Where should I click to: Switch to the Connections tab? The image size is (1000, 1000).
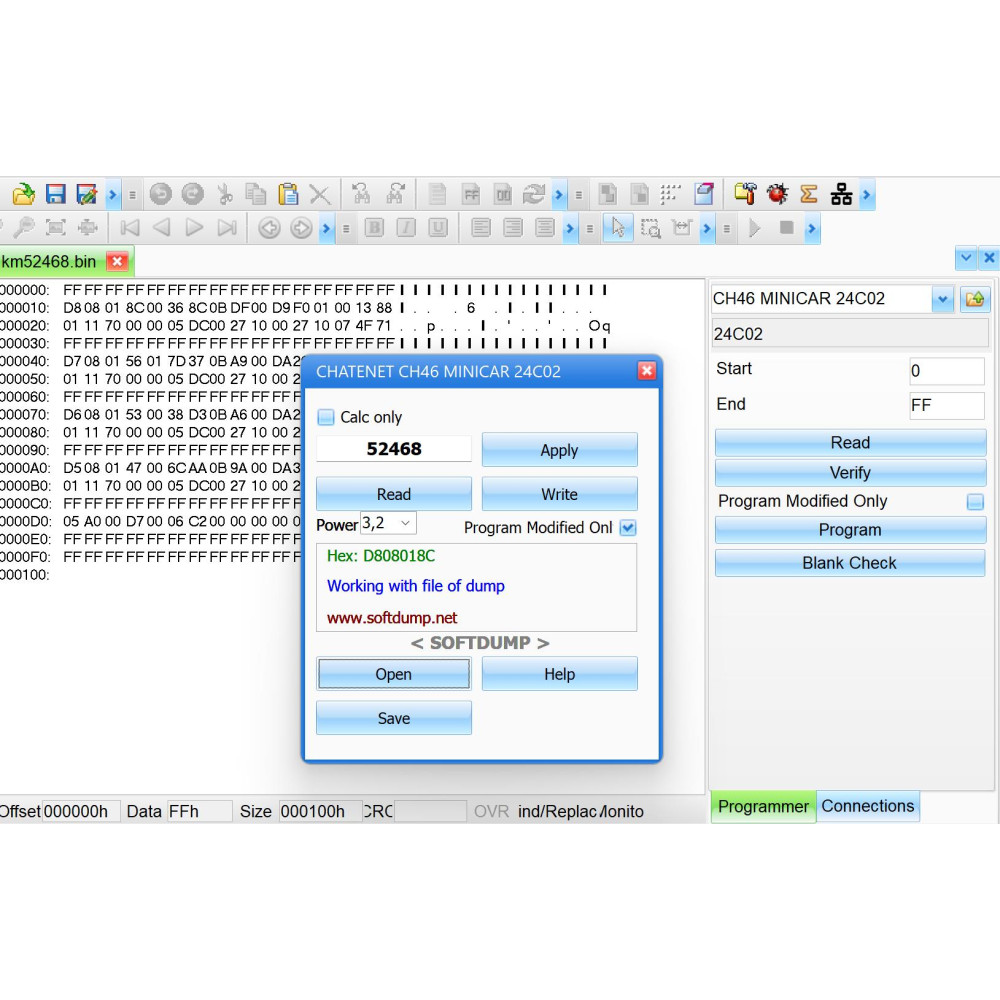pyautogui.click(x=868, y=806)
